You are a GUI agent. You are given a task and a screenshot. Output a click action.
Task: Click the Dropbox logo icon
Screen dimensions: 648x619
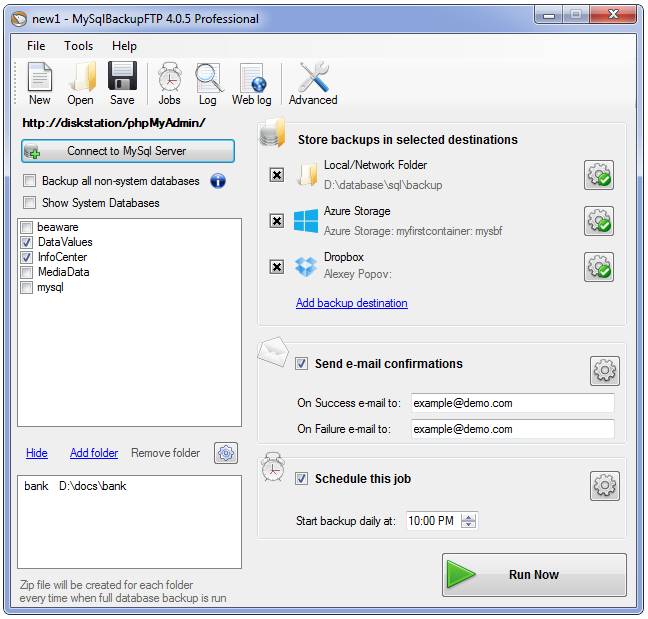coord(306,267)
